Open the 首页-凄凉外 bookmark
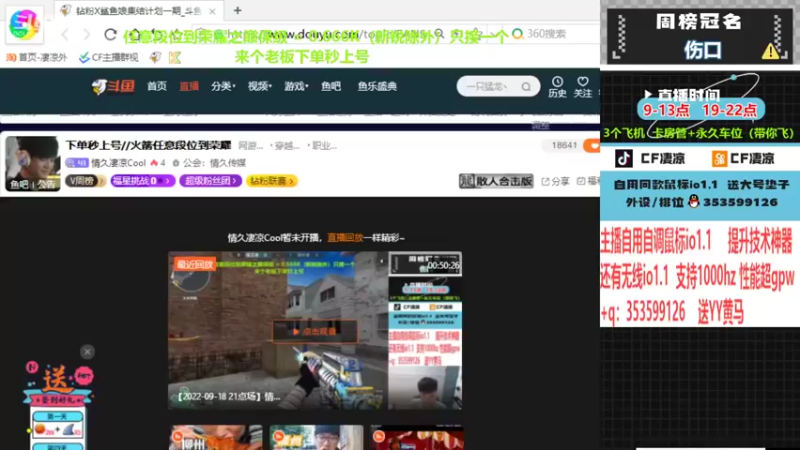The width and height of the screenshot is (800, 450). coord(37,58)
